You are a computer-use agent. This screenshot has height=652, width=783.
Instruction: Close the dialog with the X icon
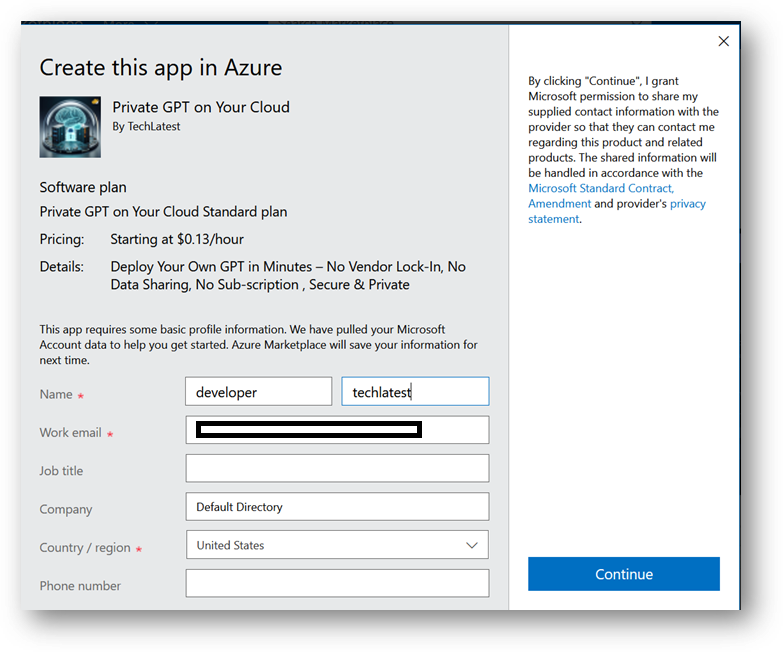pos(724,41)
